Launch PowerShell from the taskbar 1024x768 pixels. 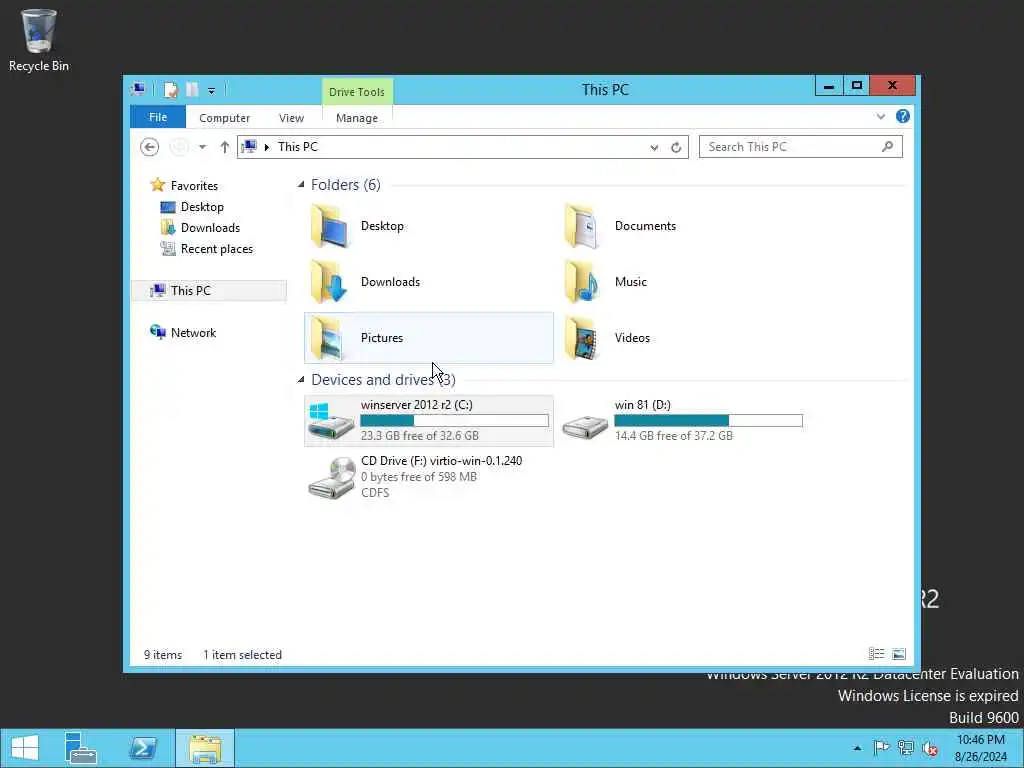pos(142,748)
